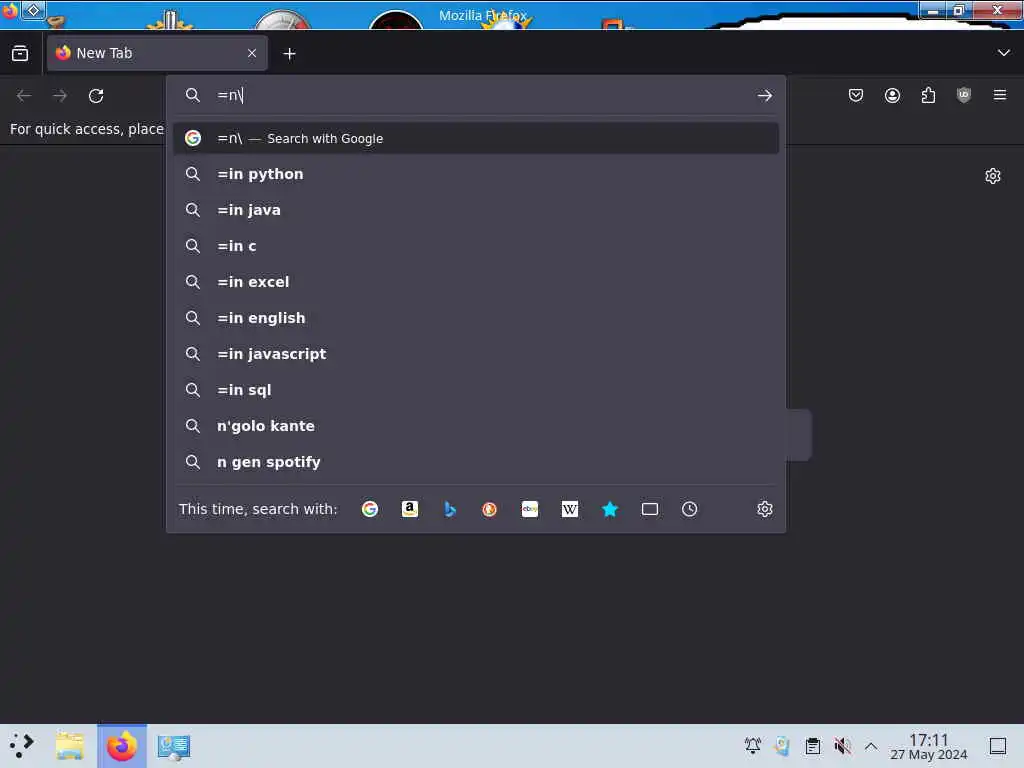Image resolution: width=1024 pixels, height=768 pixels.
Task: Choose suggestion '=in excel'
Action: pyautogui.click(x=476, y=282)
